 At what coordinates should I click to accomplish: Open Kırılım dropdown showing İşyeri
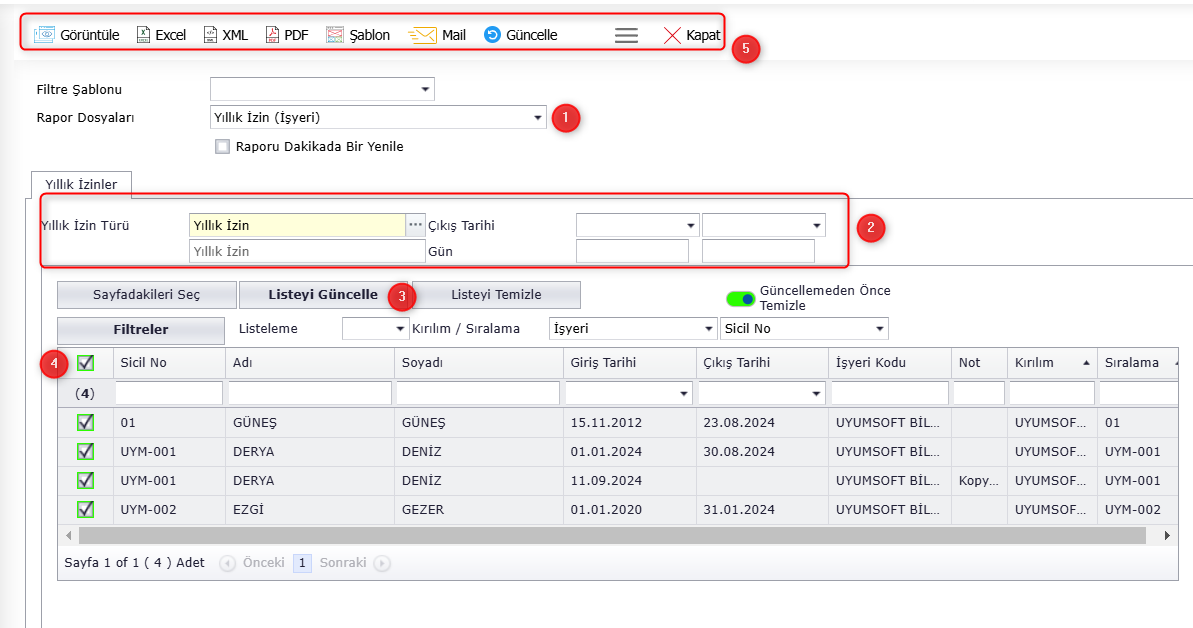coord(709,329)
